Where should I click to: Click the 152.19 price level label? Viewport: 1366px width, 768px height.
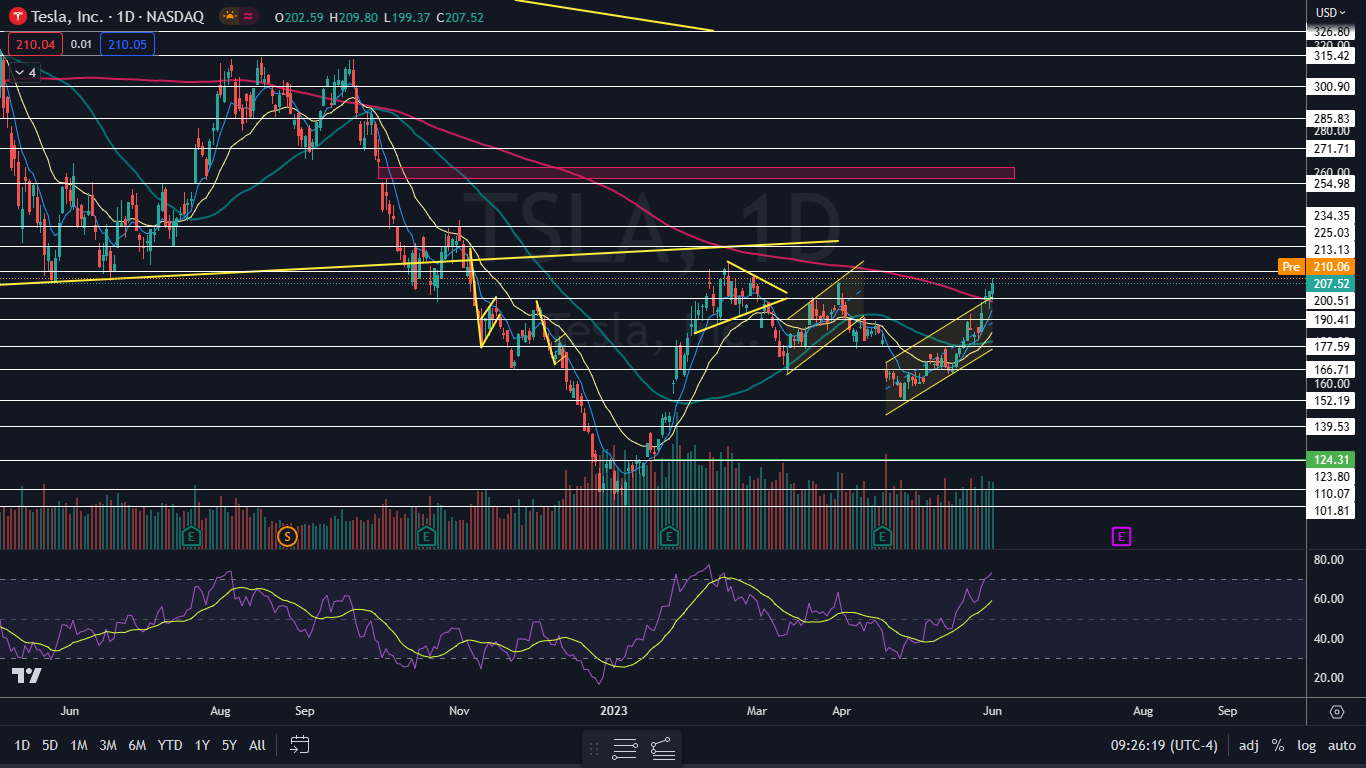[x=1332, y=401]
